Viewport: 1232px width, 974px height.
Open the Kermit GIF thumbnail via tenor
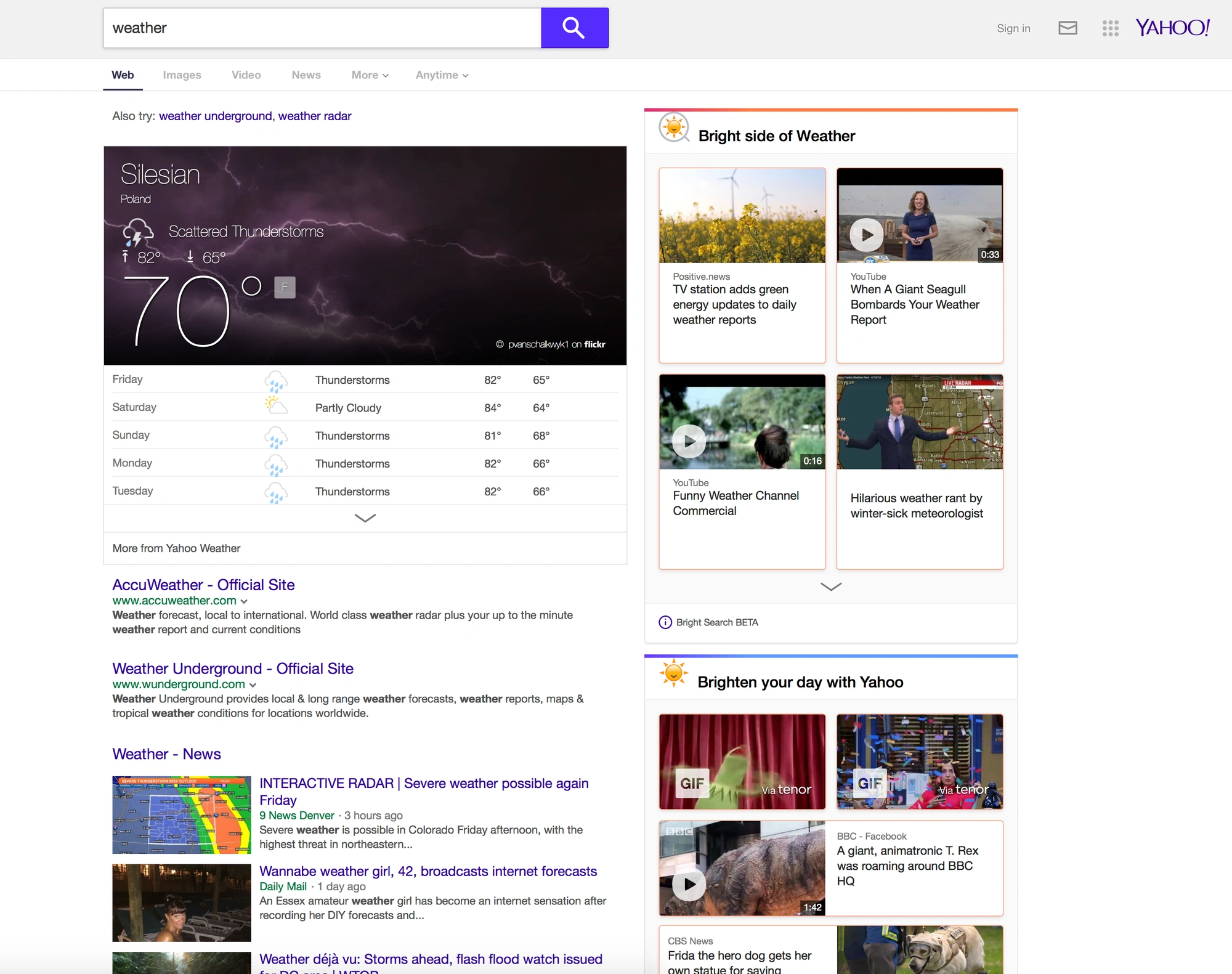tap(742, 761)
